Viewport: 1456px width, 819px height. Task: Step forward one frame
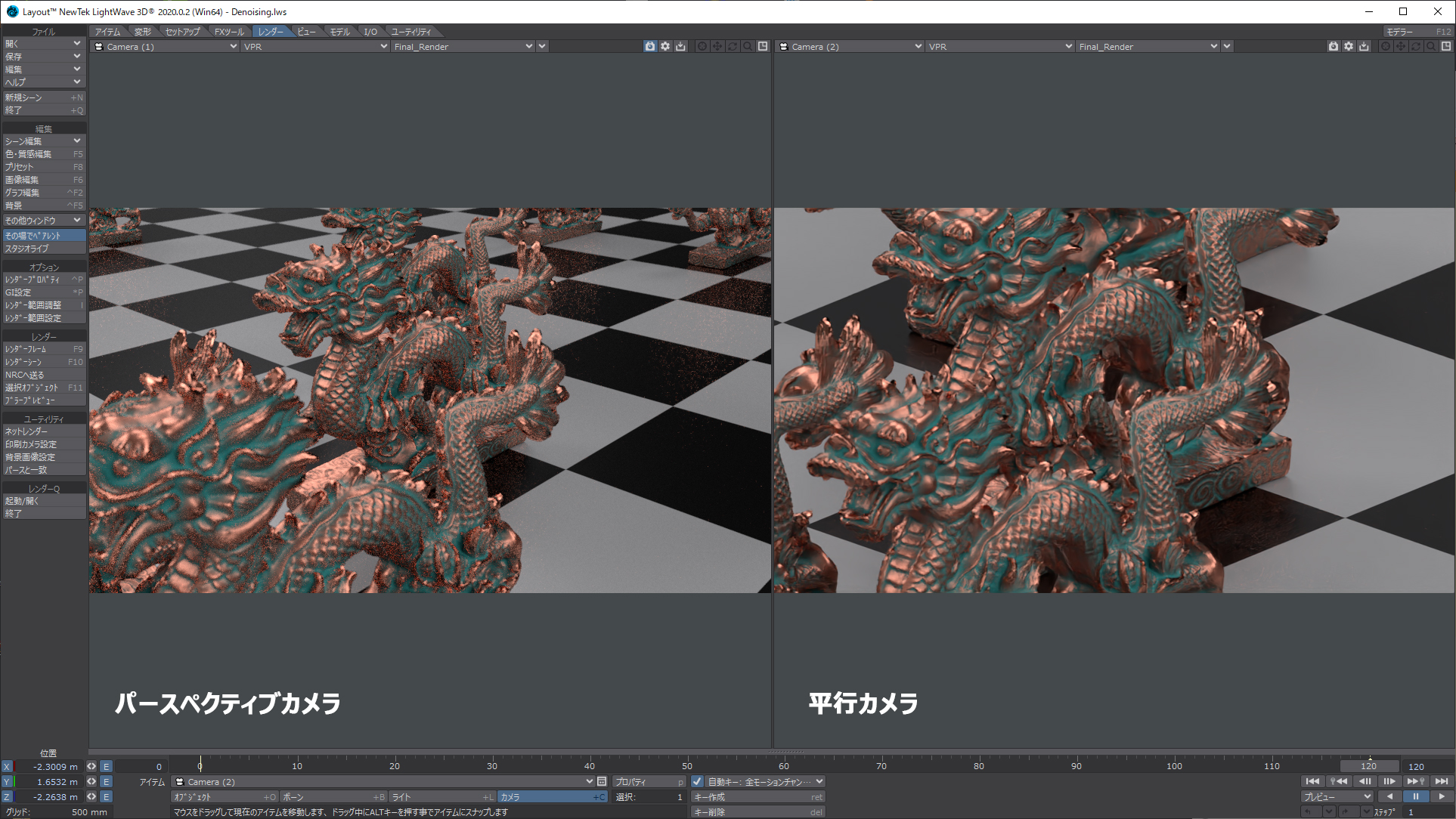(1389, 781)
